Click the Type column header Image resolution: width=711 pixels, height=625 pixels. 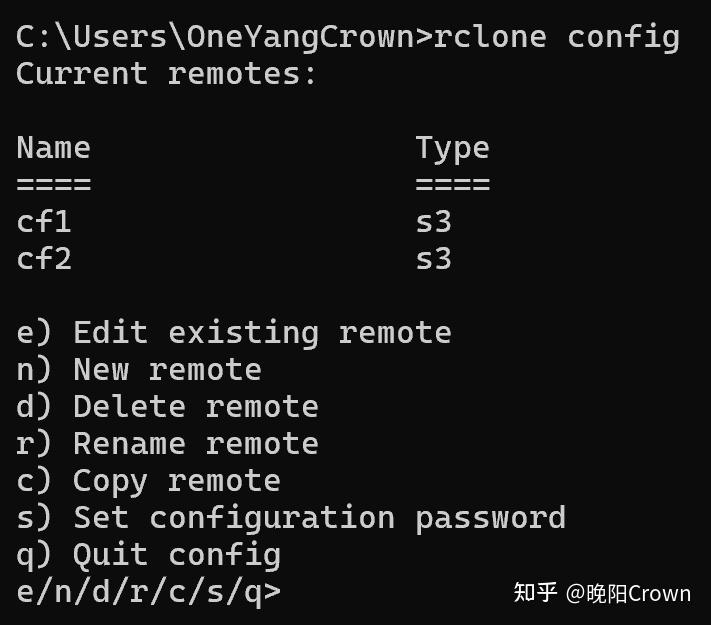[452, 148]
